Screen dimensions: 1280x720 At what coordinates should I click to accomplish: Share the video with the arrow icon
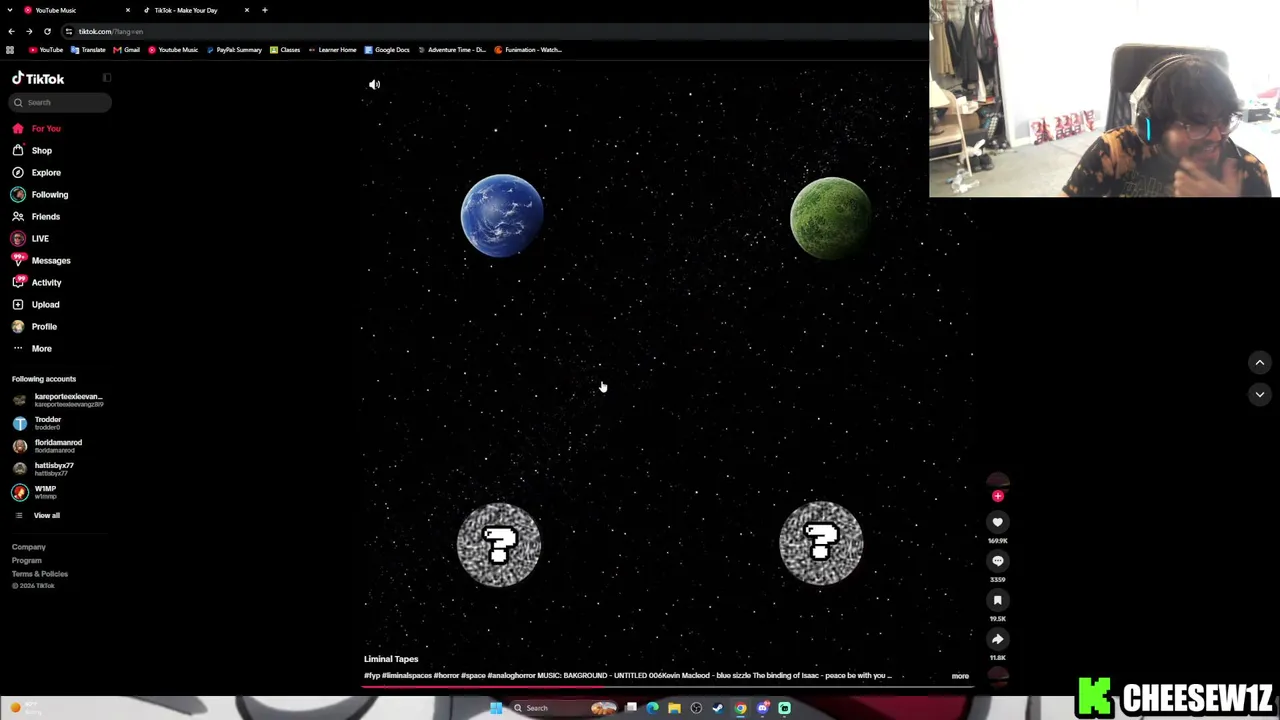click(997, 639)
